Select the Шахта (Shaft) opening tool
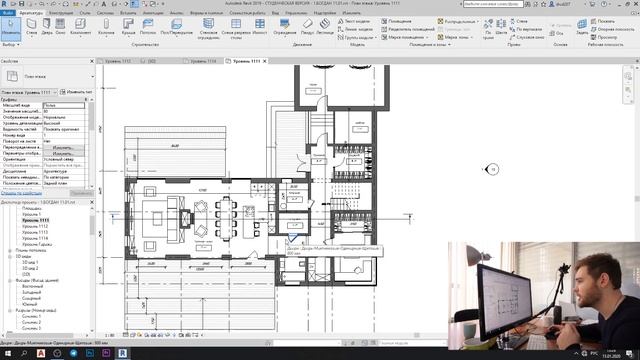 [x=501, y=27]
